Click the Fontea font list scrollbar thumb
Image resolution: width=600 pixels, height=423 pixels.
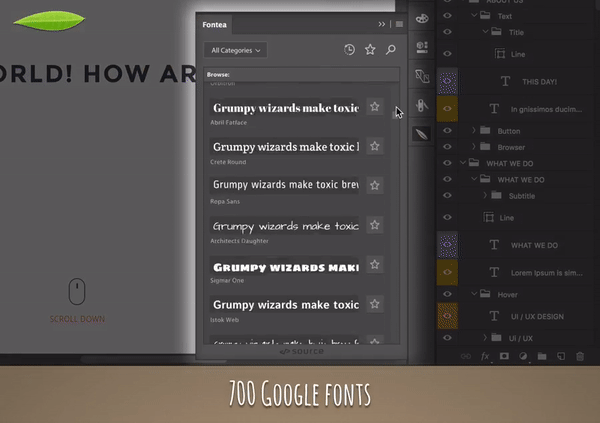point(395,113)
